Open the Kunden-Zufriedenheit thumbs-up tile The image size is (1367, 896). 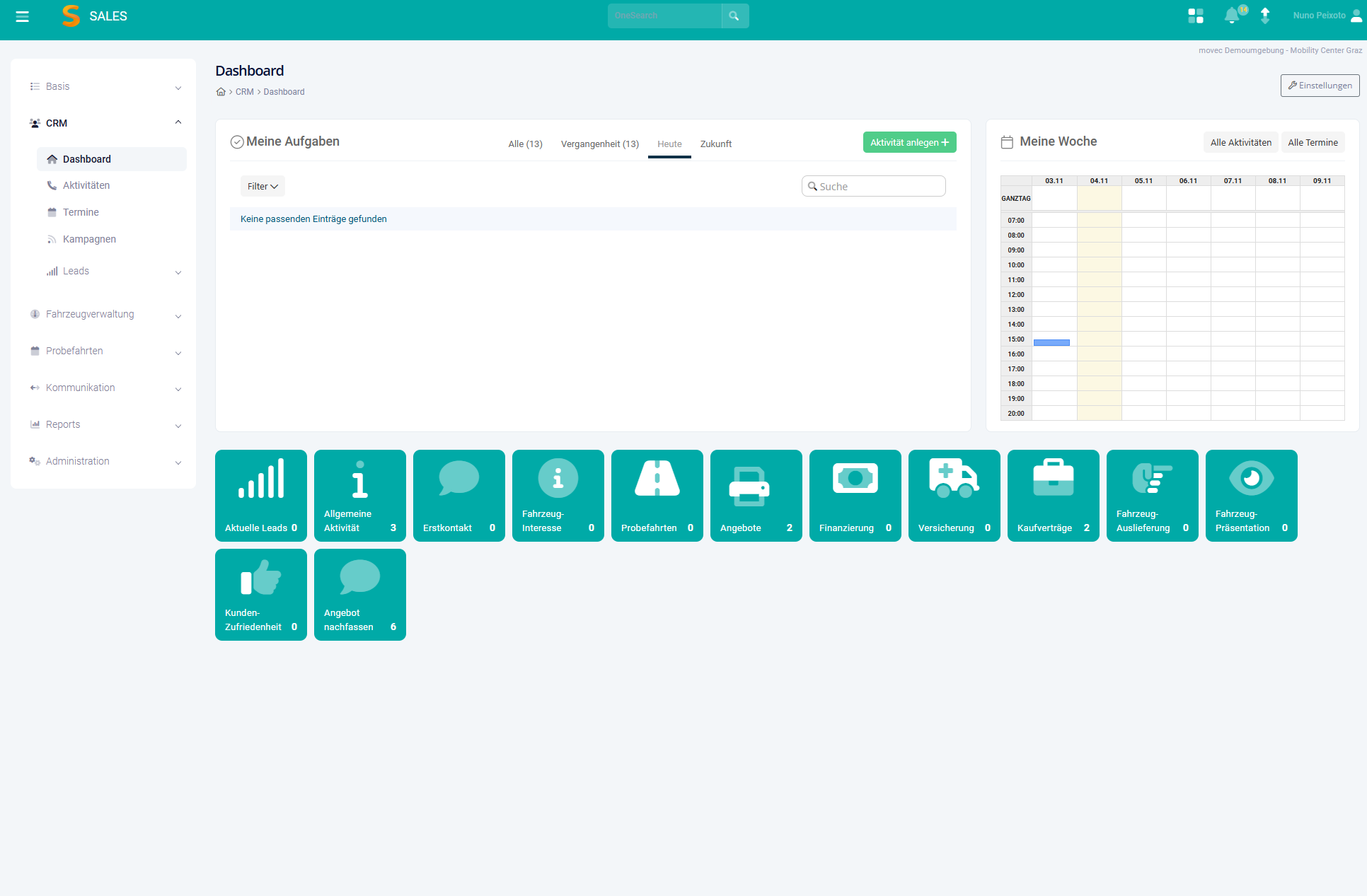point(260,594)
